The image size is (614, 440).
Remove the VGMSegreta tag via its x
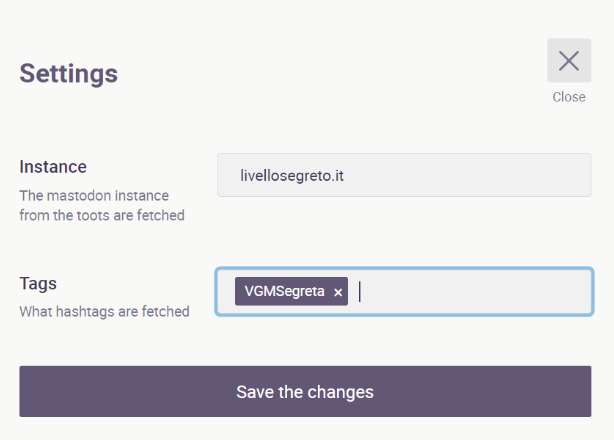338,292
